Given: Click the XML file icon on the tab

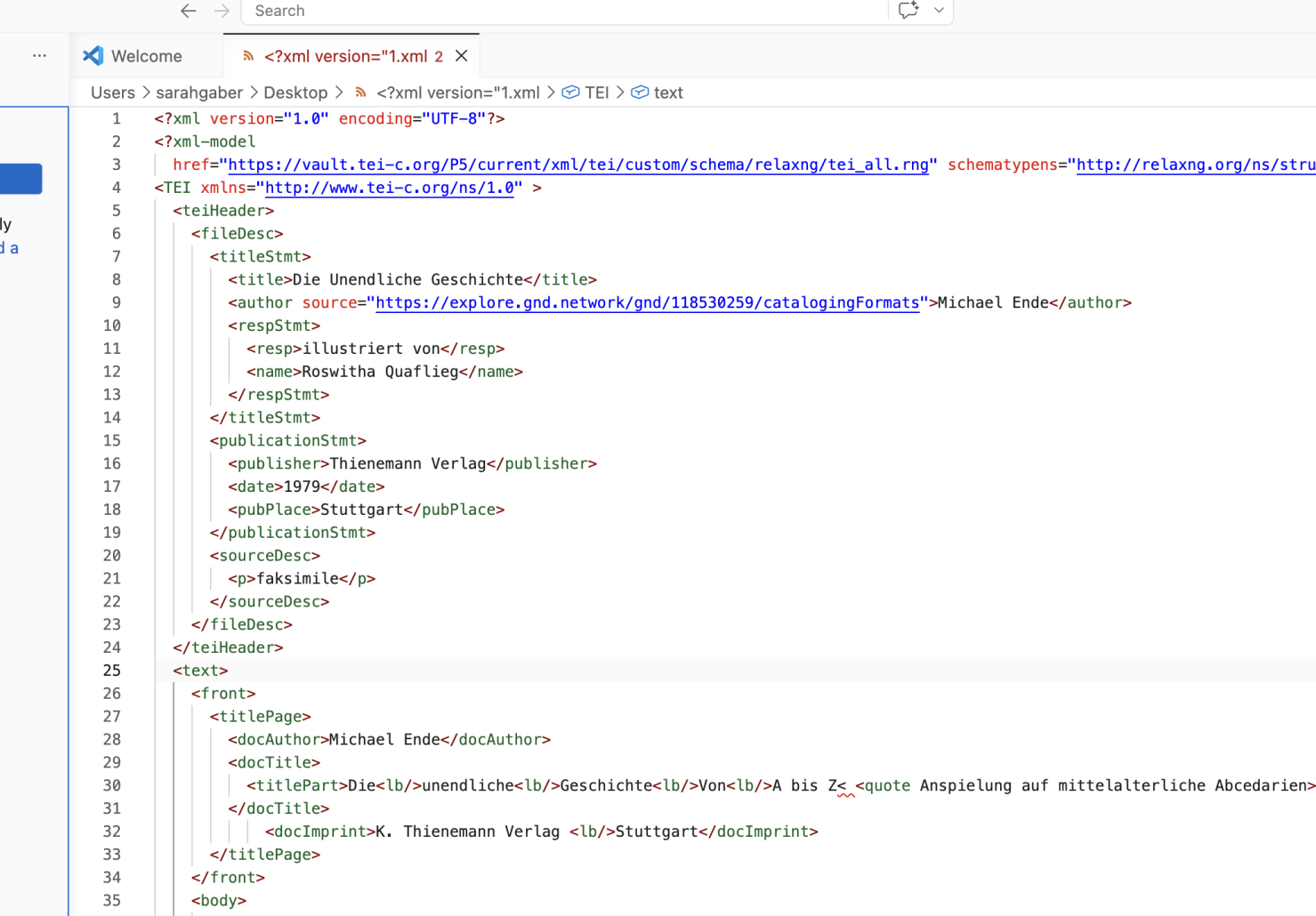Looking at the screenshot, I should [x=248, y=56].
